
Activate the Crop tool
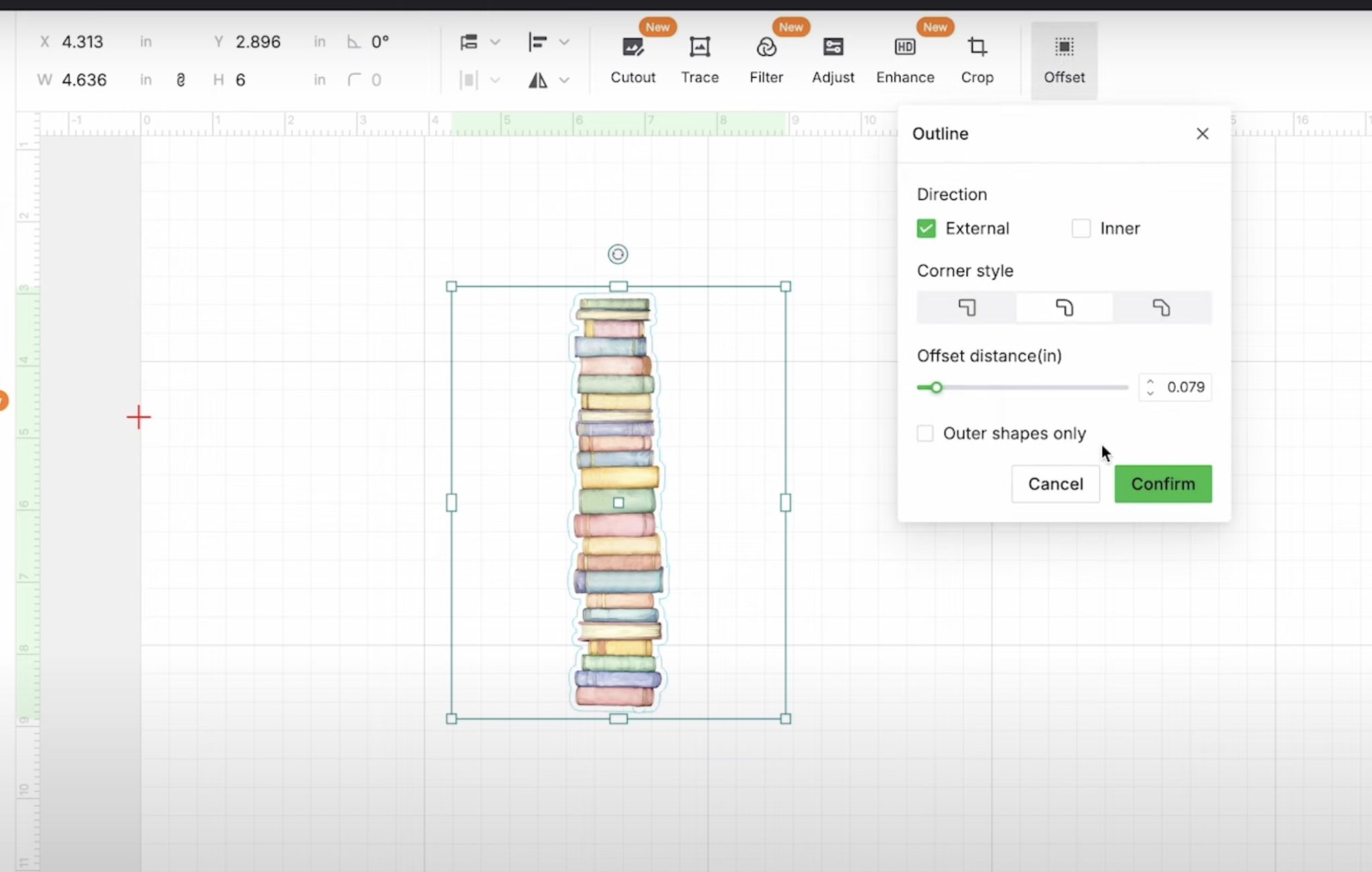click(x=977, y=59)
